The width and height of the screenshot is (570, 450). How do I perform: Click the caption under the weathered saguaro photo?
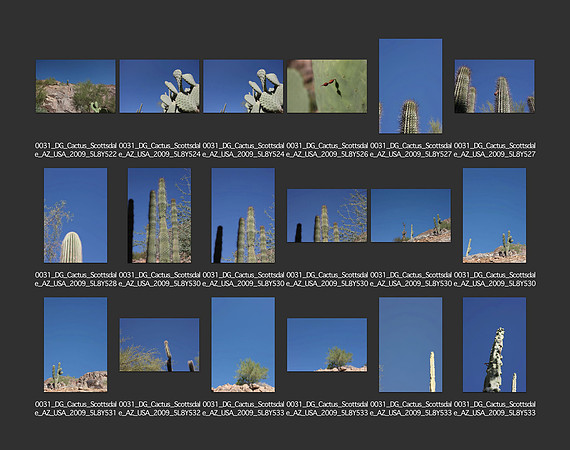point(494,408)
